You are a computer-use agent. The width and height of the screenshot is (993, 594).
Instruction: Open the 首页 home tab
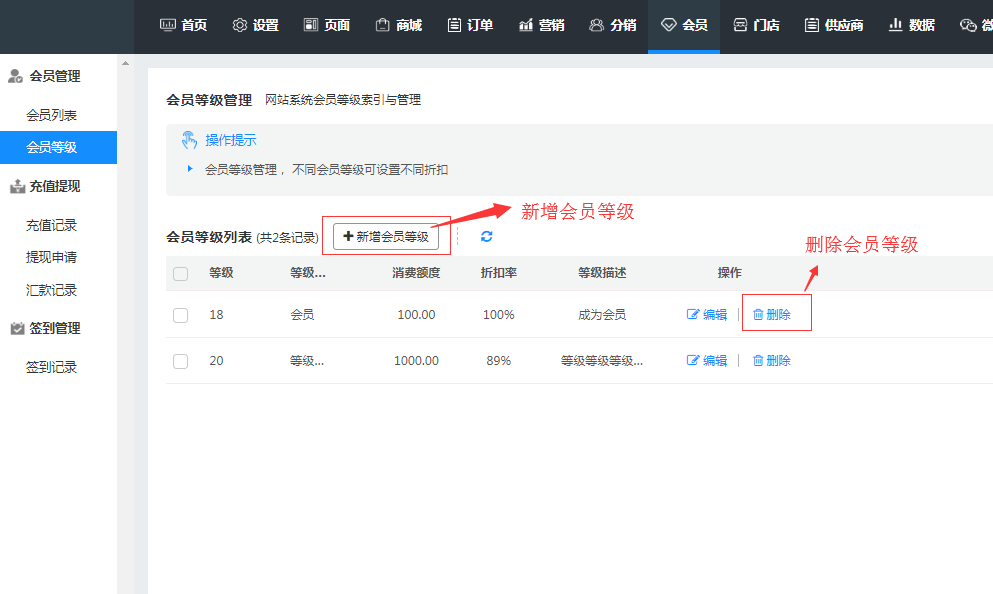point(183,25)
